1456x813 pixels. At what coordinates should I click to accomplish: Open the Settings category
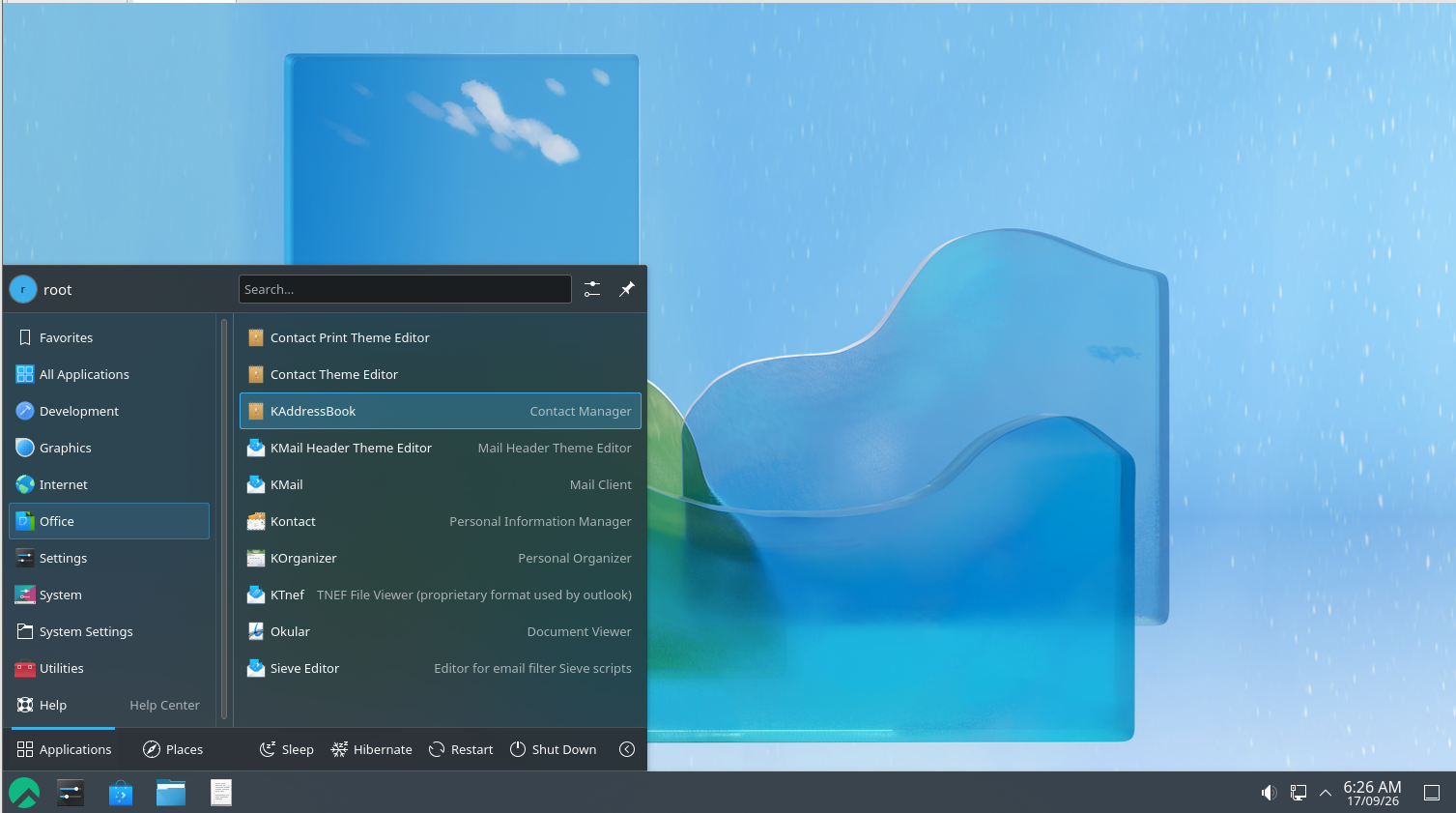click(x=109, y=558)
